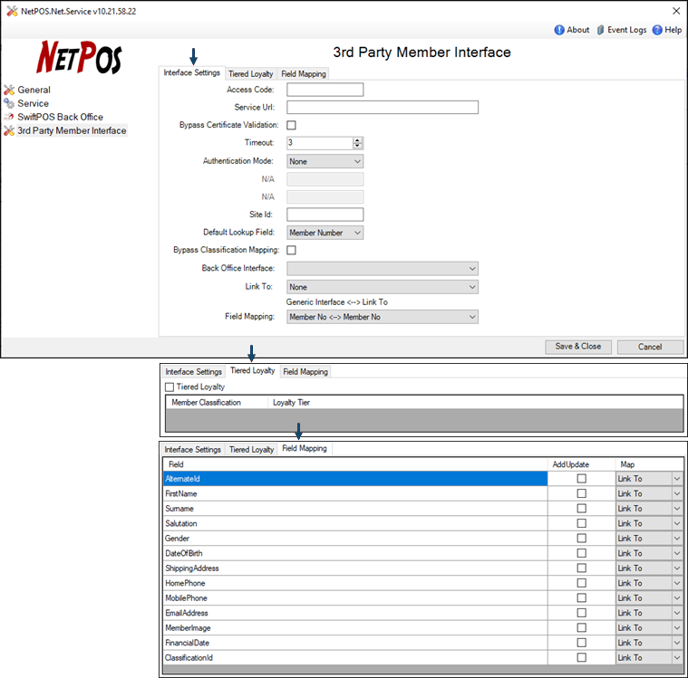Switch to Interface Settings tab in top window

[x=192, y=73]
